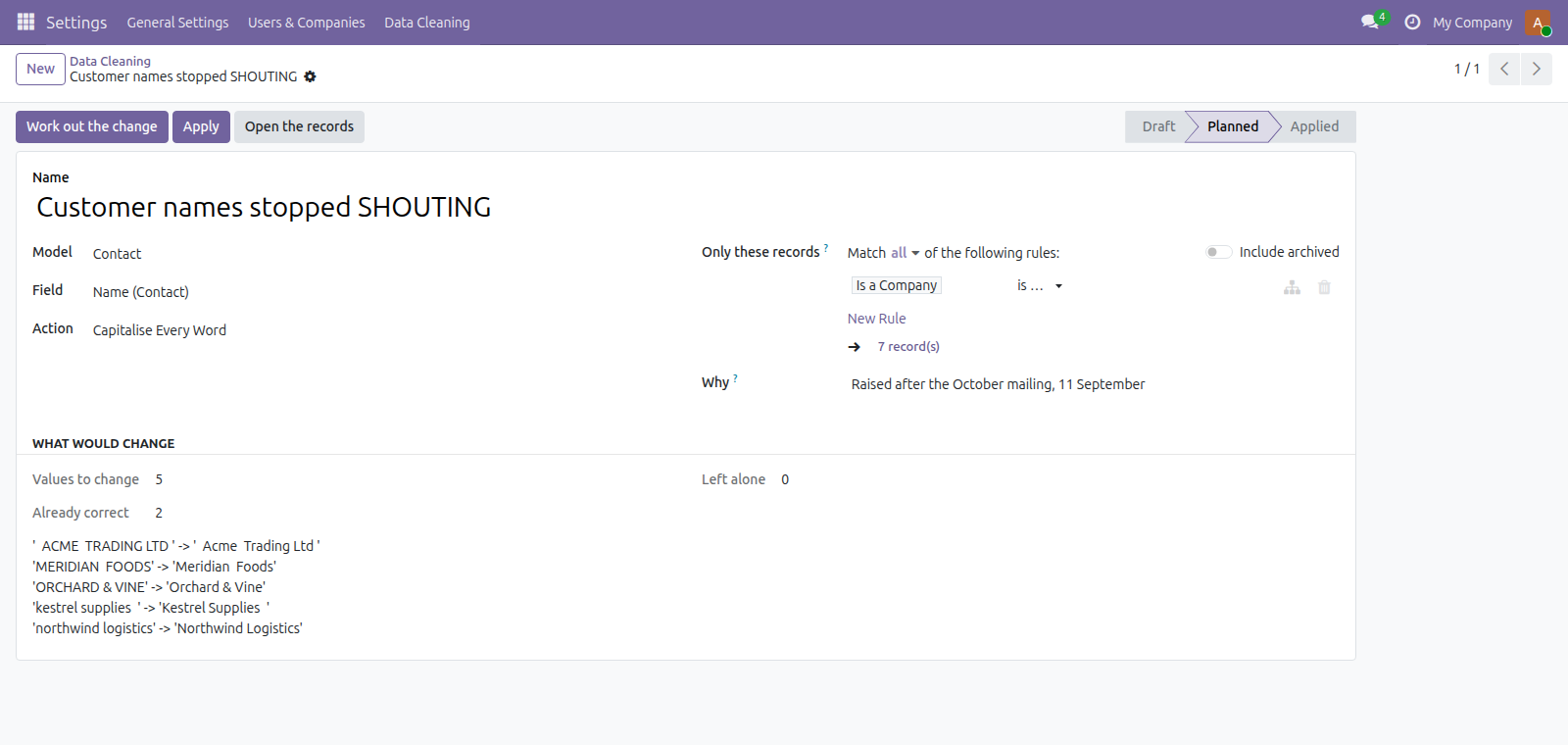Click the 1 / 1 pager counter

pyautogui.click(x=1466, y=69)
